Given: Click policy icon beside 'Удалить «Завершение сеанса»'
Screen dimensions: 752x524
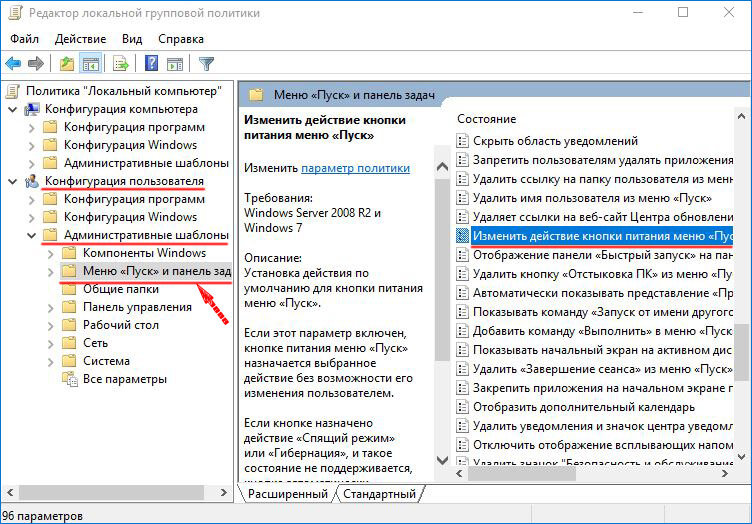Looking at the screenshot, I should point(462,369).
